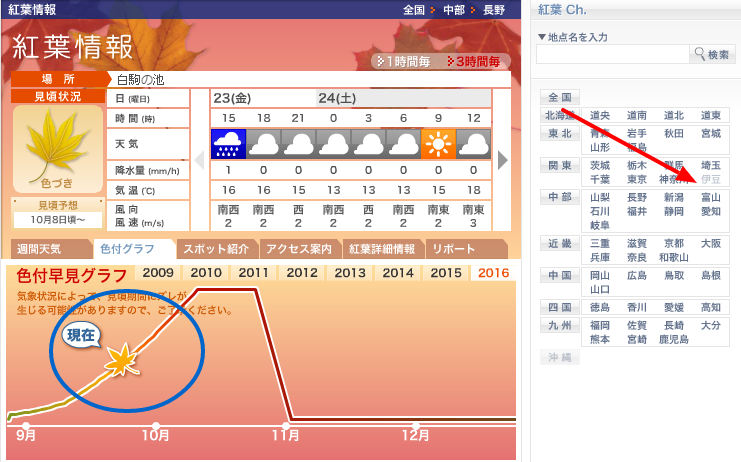
Task: Show later forecast with right arrow
Action: [503, 160]
